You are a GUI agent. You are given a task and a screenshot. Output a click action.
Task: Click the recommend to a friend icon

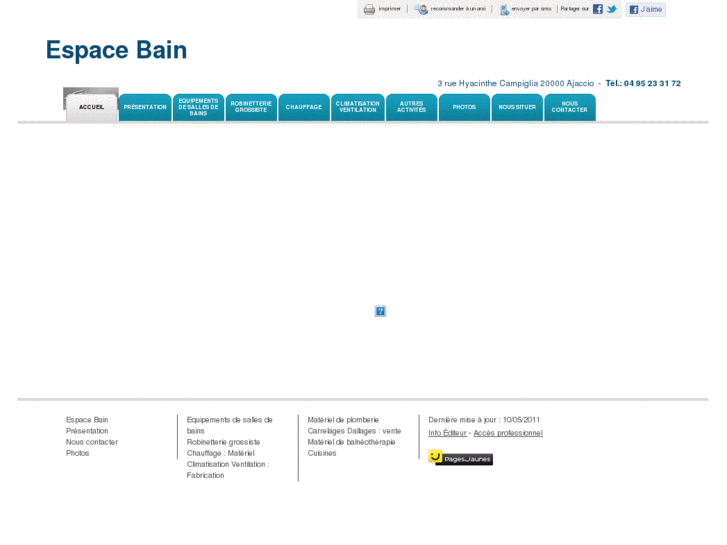coord(421,9)
